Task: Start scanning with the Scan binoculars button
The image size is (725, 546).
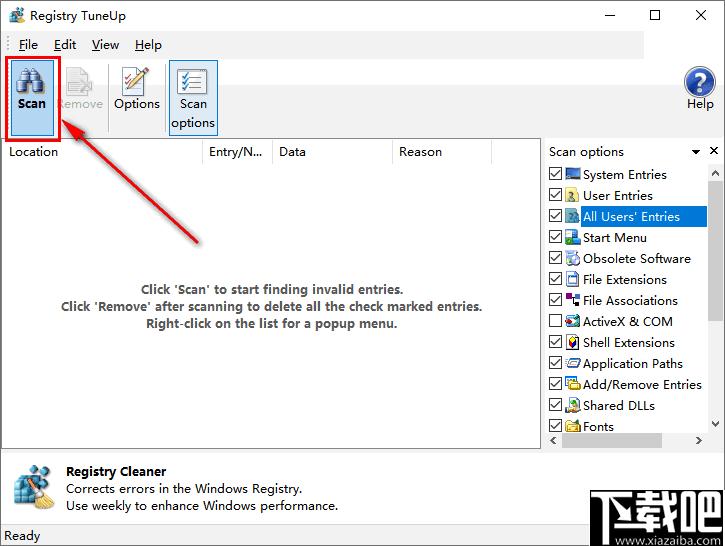Action: [31, 98]
